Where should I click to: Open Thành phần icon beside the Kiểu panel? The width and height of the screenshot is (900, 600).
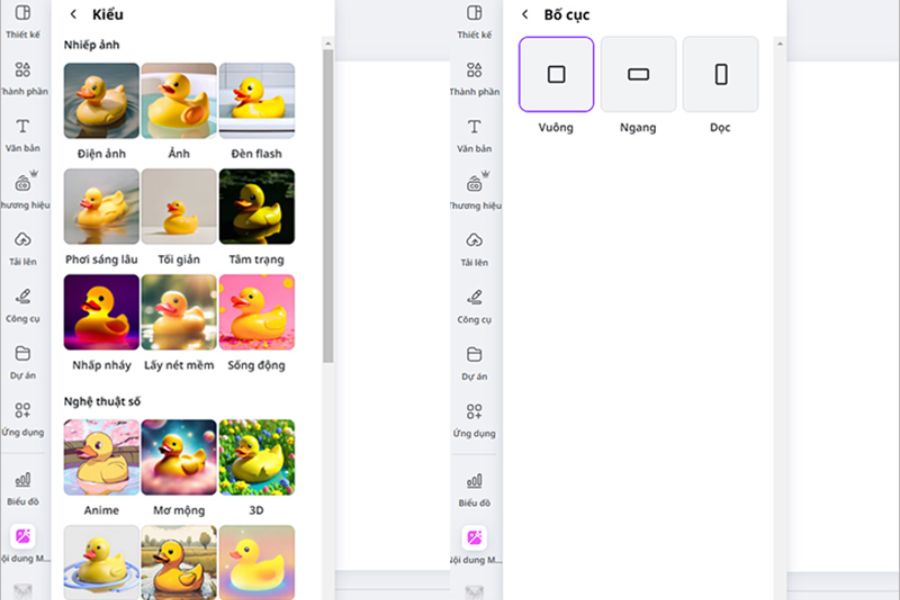23,70
